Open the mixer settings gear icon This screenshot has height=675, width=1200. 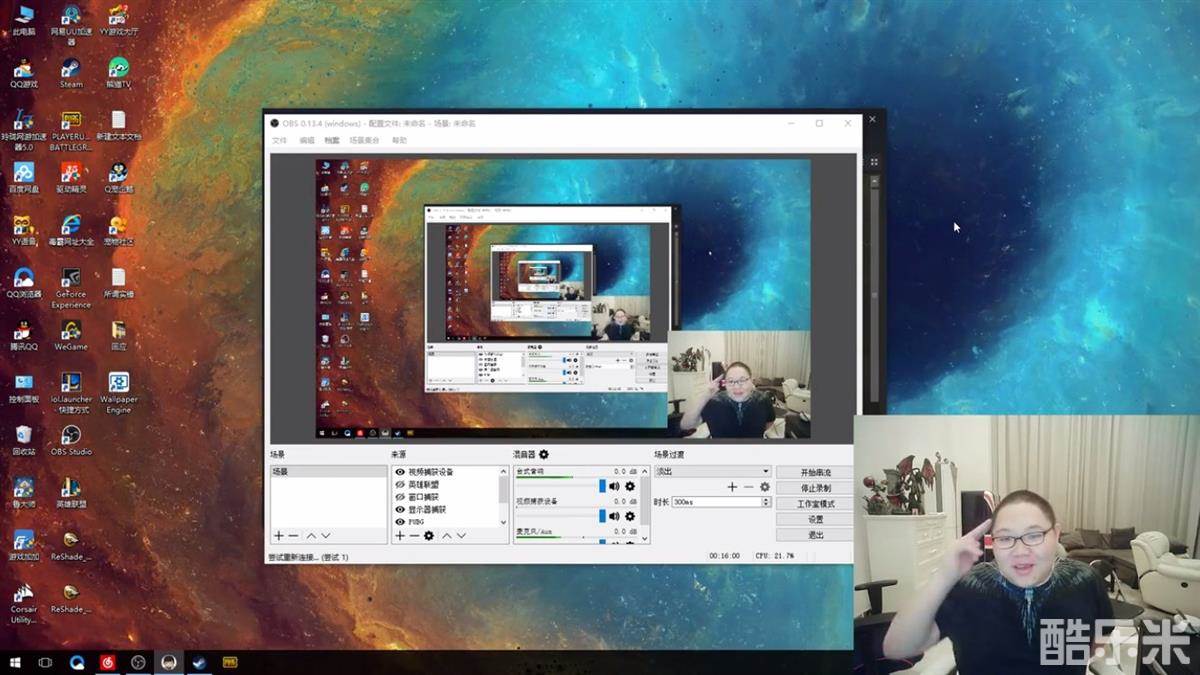click(544, 454)
